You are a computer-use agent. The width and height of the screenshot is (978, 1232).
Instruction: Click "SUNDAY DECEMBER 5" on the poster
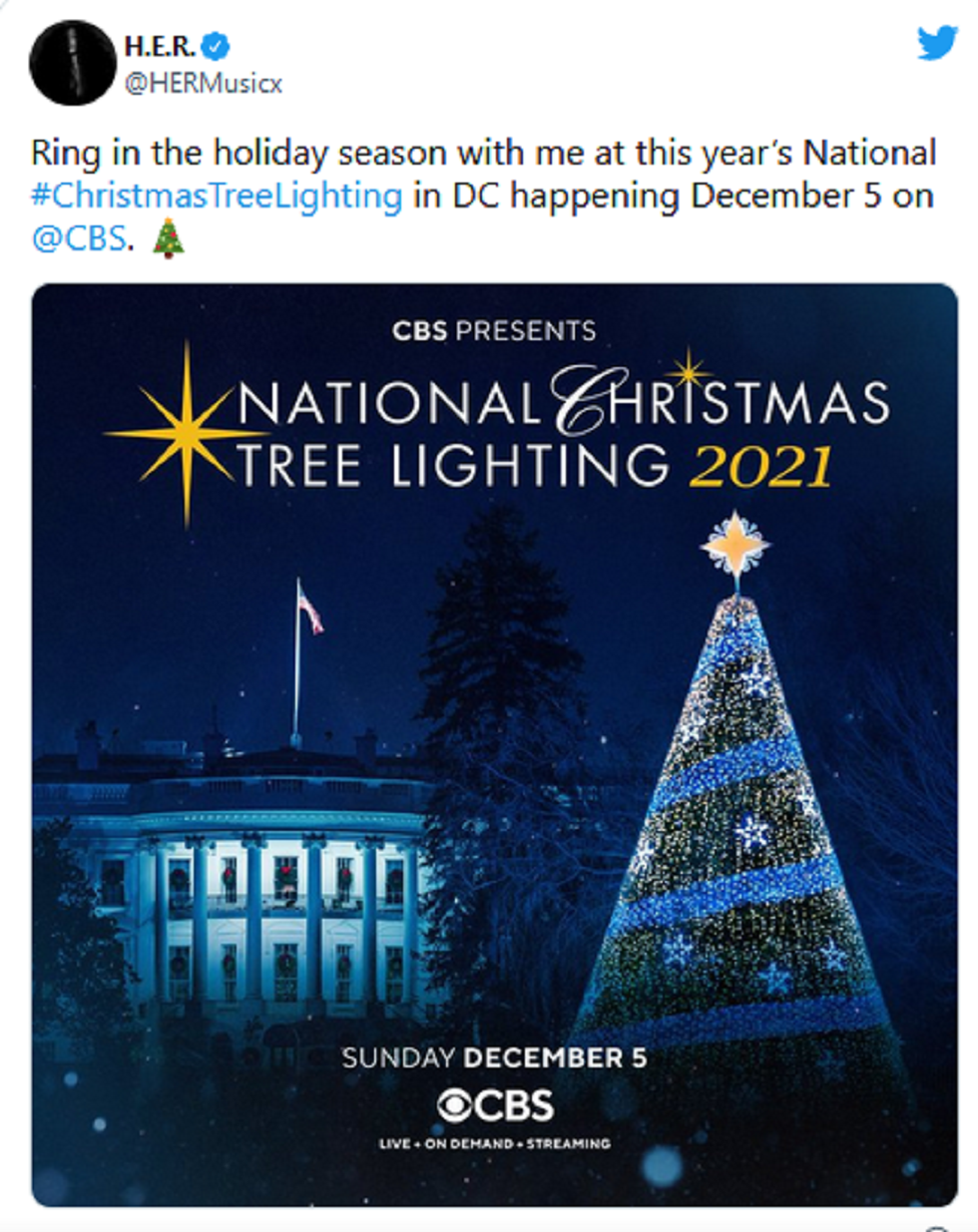(x=494, y=1057)
